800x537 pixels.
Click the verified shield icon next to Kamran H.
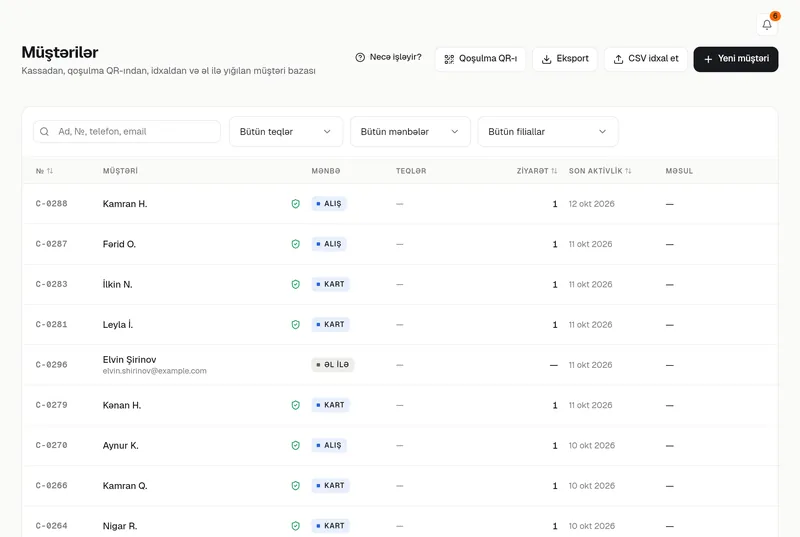click(x=295, y=204)
